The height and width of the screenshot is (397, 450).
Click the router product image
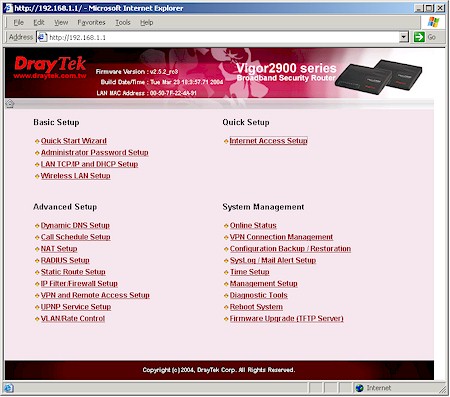379,77
